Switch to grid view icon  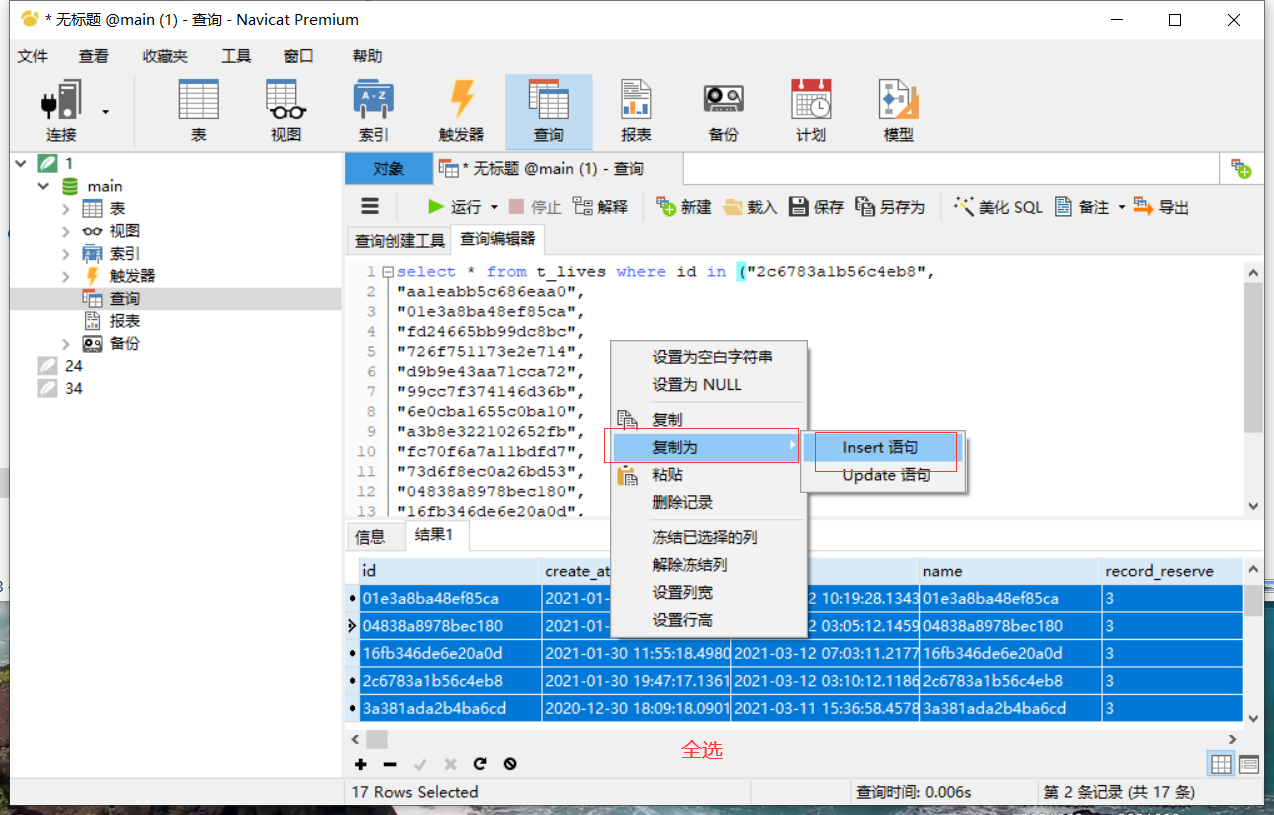(1220, 764)
